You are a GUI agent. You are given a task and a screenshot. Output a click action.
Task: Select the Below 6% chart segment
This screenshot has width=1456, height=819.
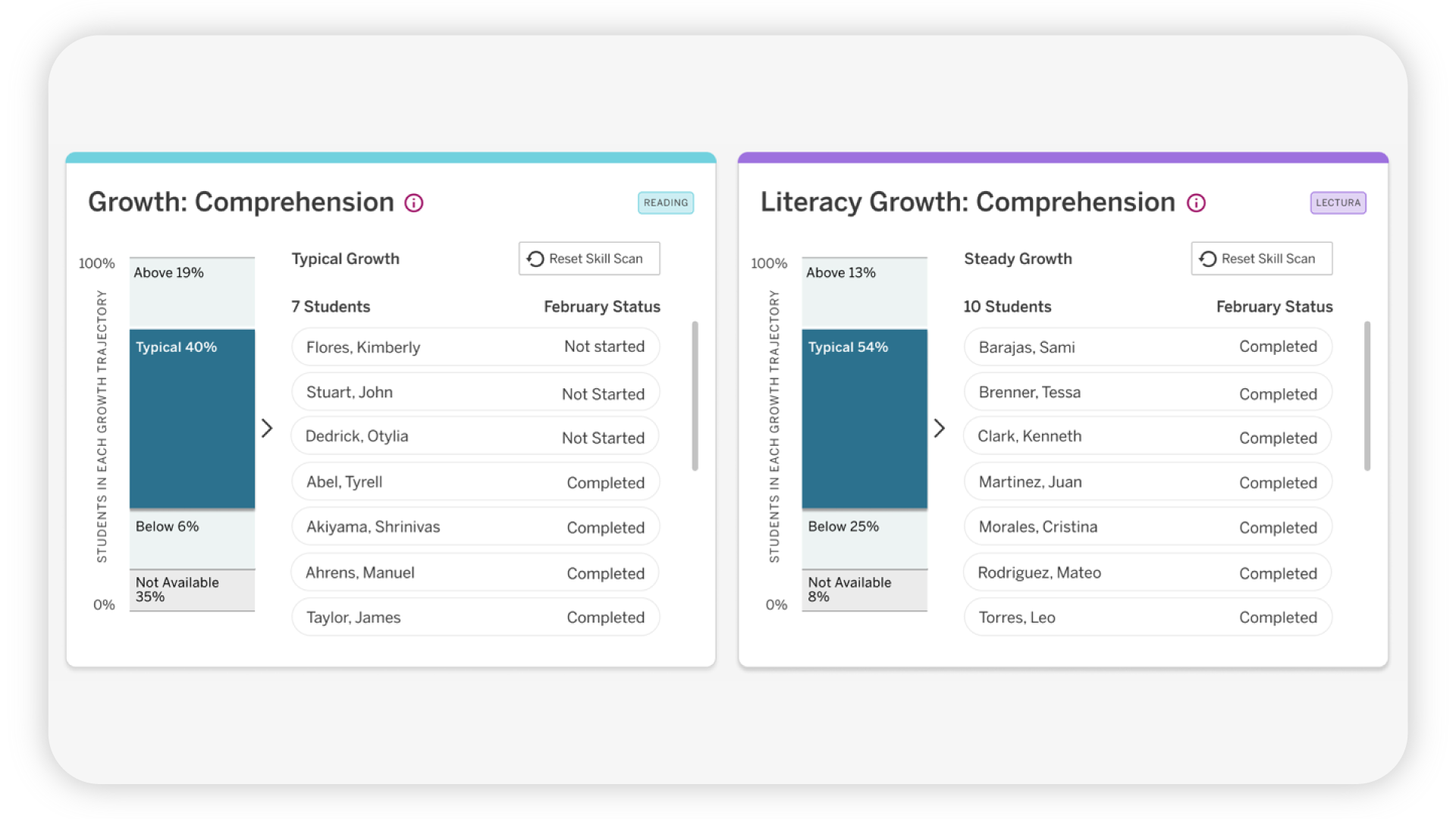[192, 538]
